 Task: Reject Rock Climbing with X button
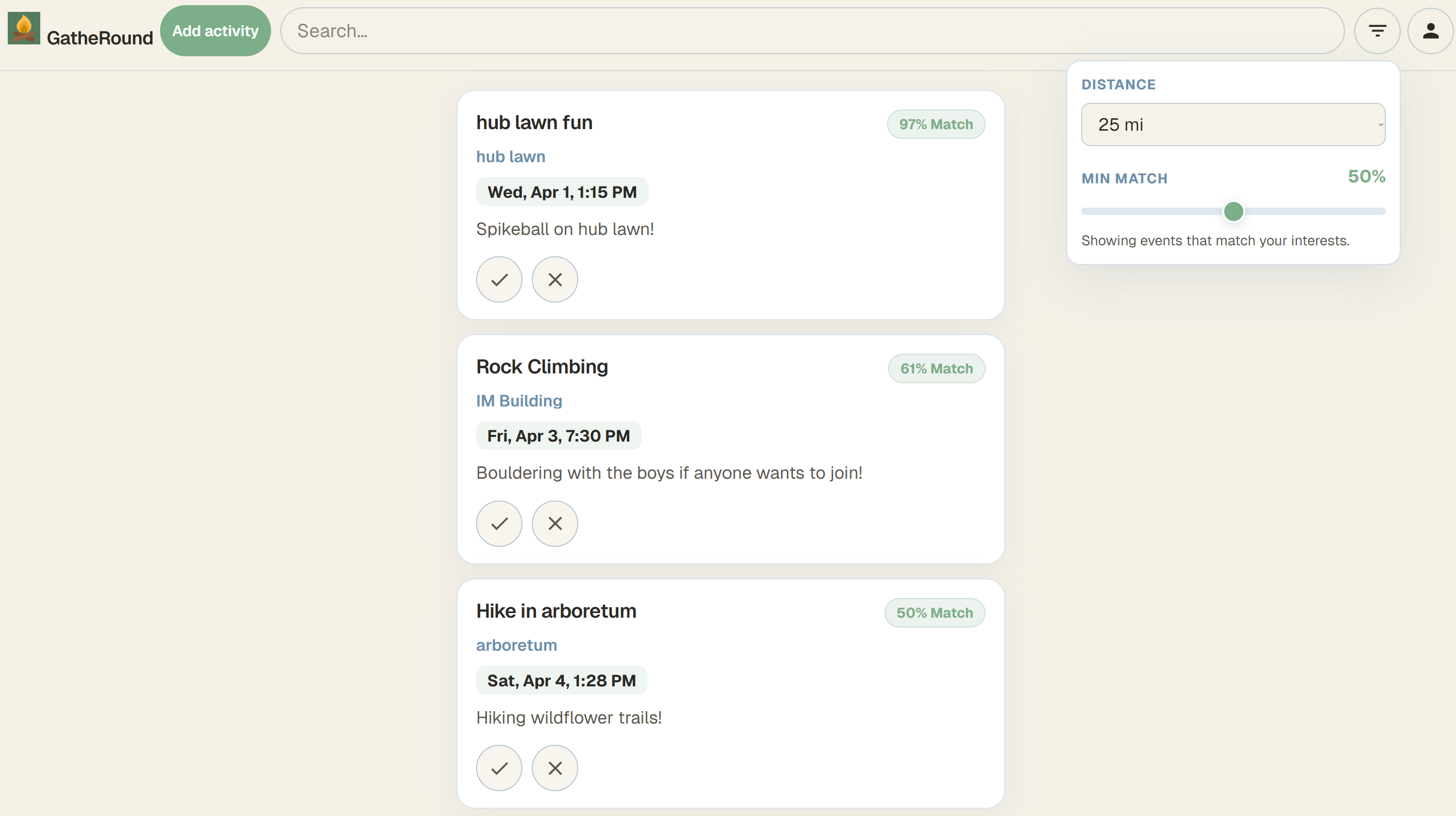pyautogui.click(x=555, y=524)
